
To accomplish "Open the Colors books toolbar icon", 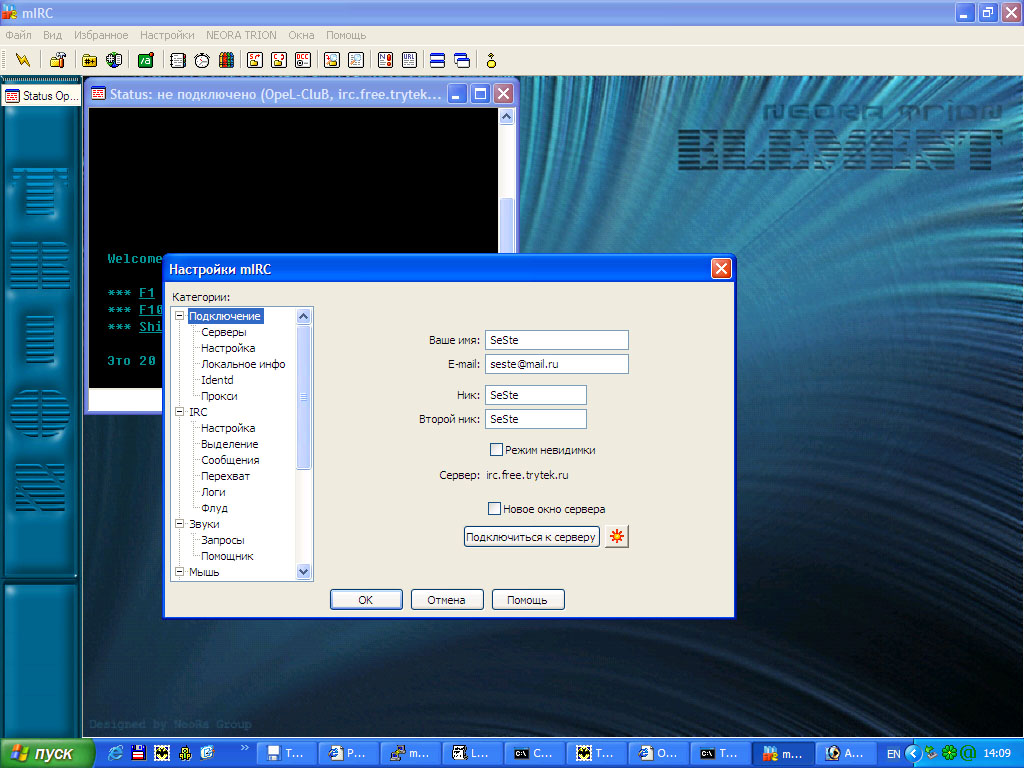I will [227, 60].
